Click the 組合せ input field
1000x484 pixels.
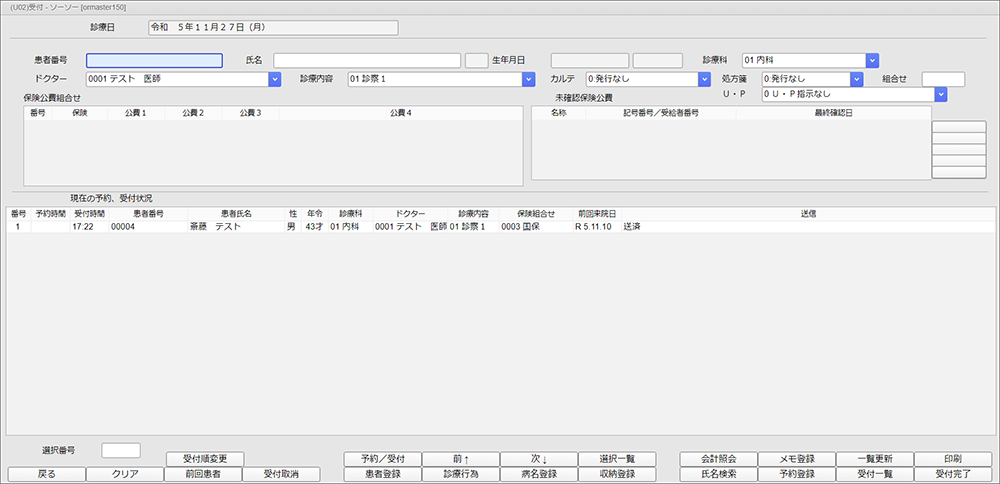pyautogui.click(x=943, y=79)
